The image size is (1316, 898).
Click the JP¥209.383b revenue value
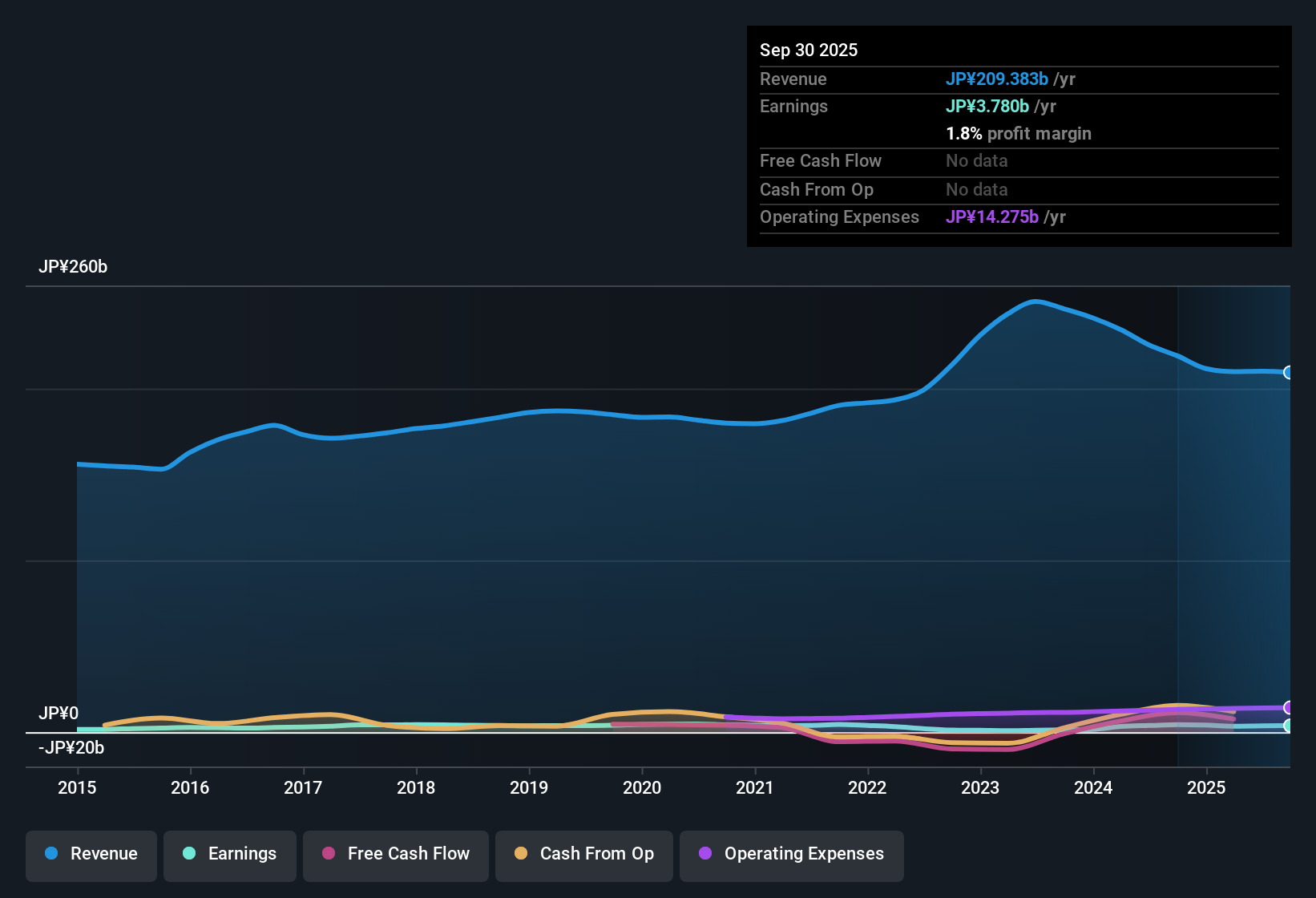pos(998,79)
